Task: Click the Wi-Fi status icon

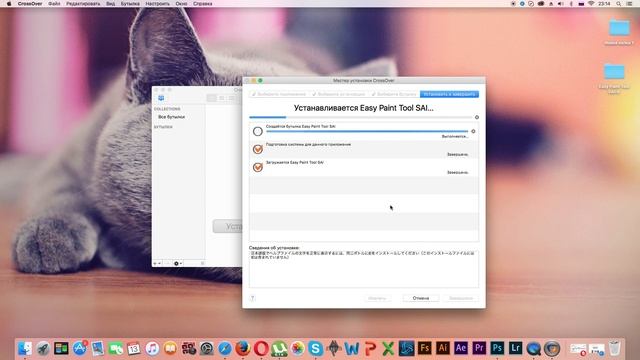Action: point(591,4)
